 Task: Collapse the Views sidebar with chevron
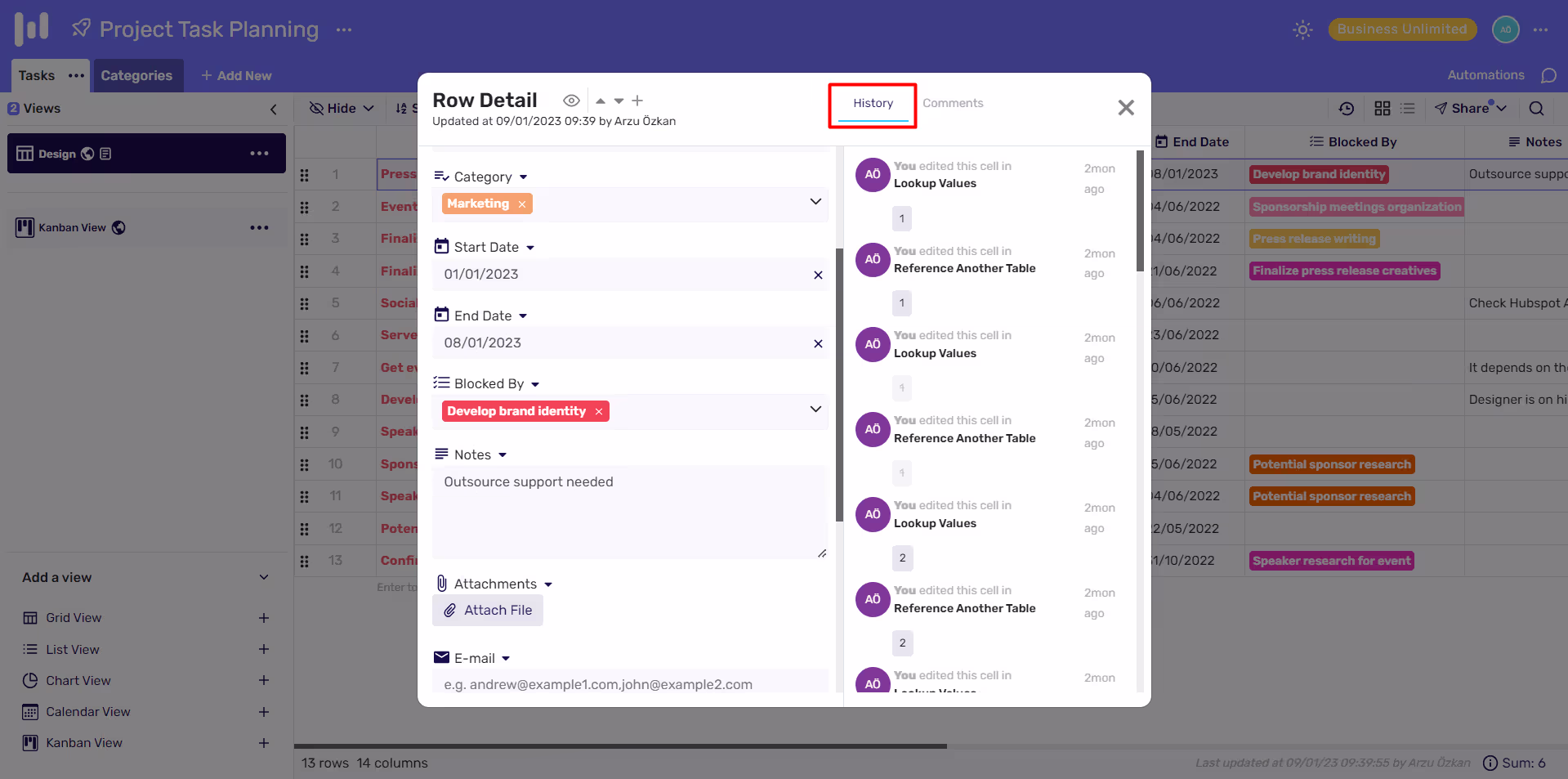coord(274,109)
